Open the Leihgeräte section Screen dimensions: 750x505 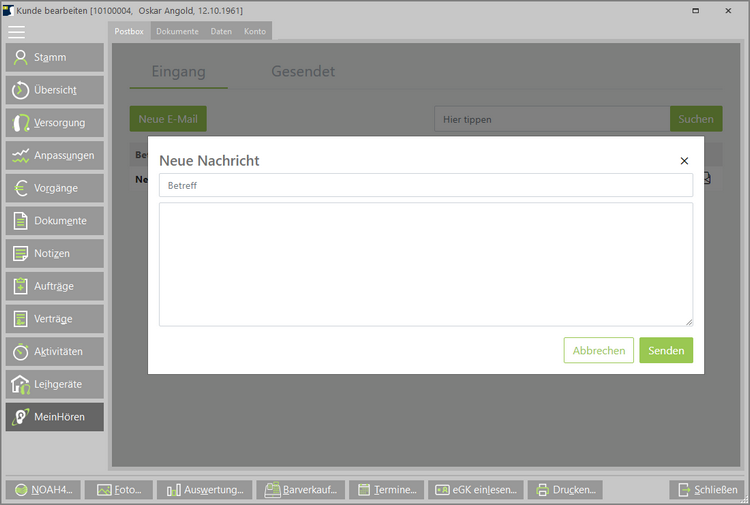click(x=55, y=384)
